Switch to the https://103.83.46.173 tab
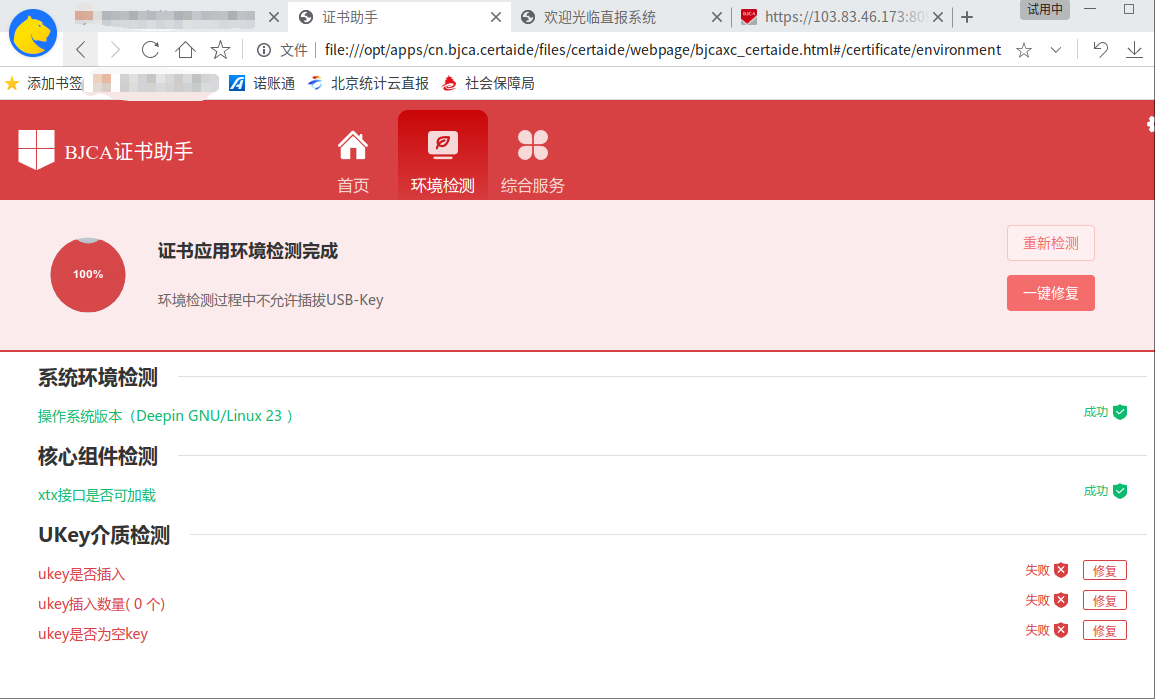1155x699 pixels. point(841,17)
